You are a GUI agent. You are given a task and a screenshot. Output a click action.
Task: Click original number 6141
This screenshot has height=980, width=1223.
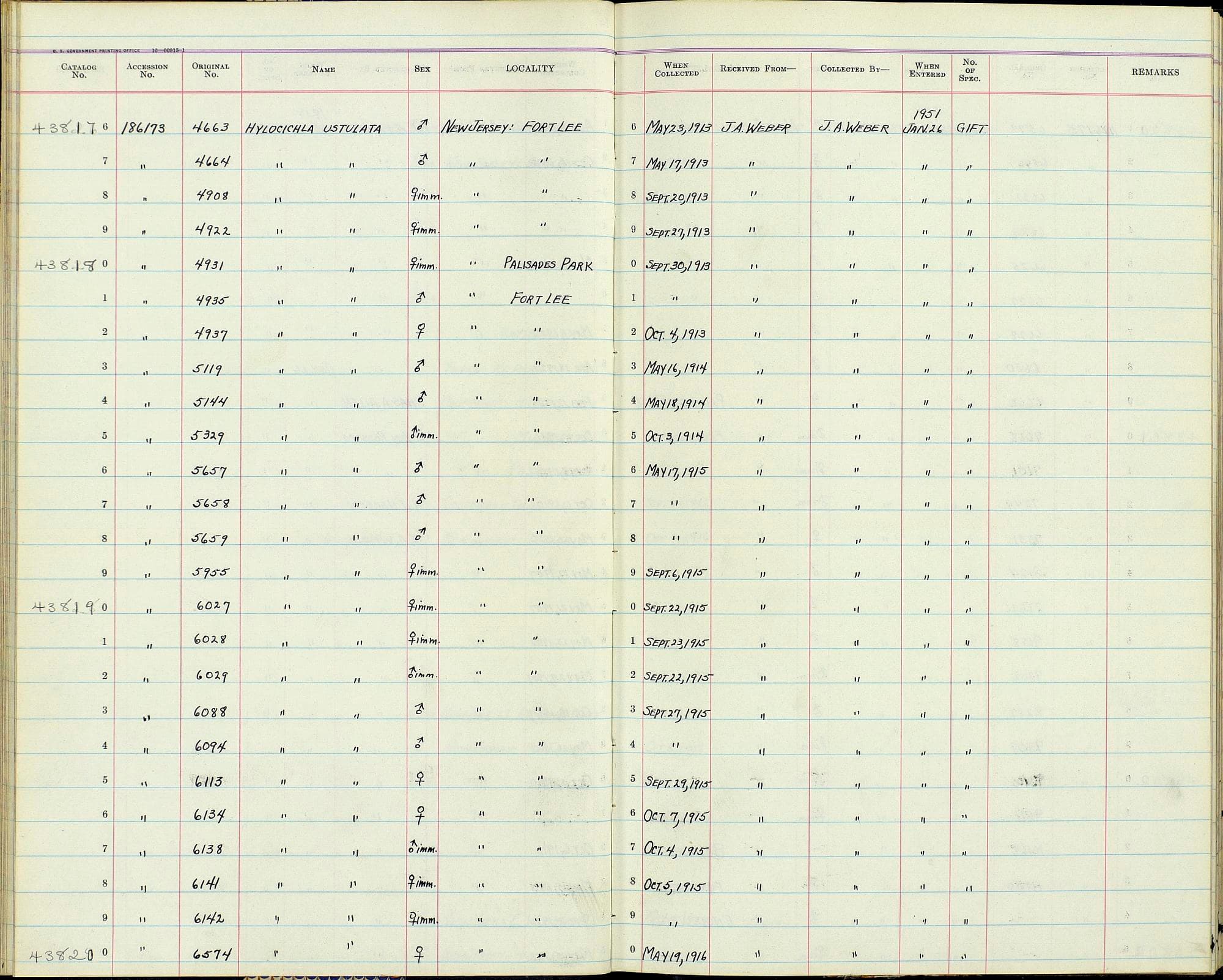click(x=207, y=883)
